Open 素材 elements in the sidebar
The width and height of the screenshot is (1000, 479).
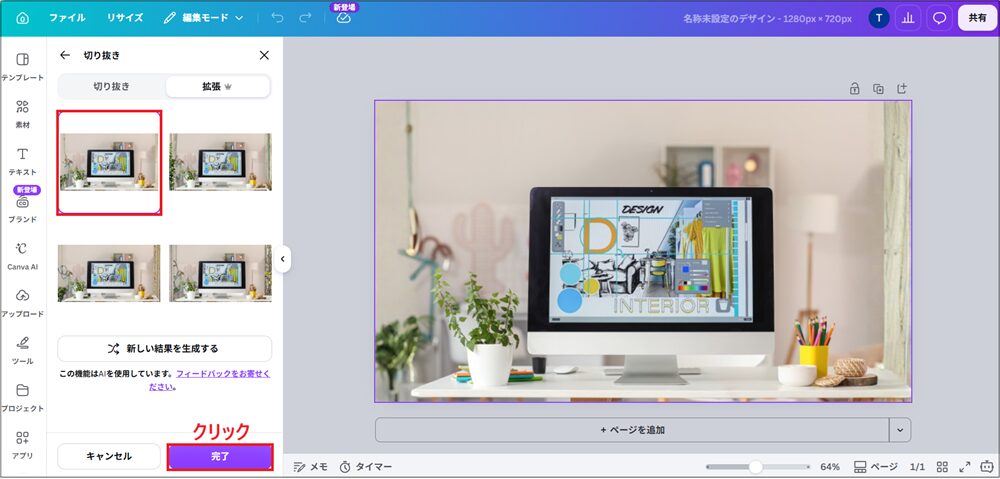[22, 114]
